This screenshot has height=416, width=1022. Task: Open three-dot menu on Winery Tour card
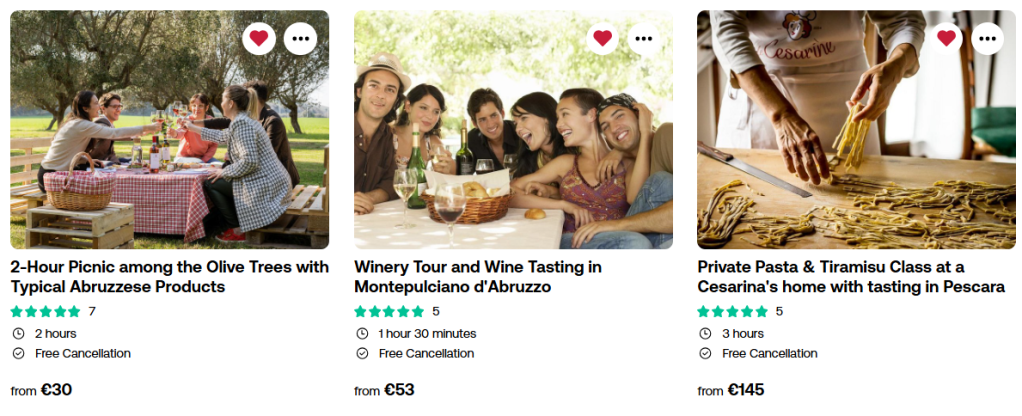(644, 39)
